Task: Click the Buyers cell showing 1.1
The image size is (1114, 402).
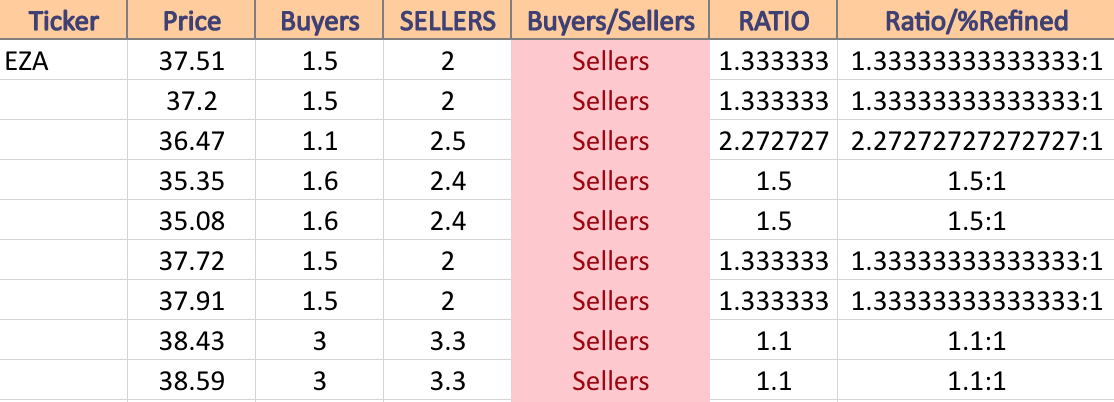Action: tap(319, 141)
